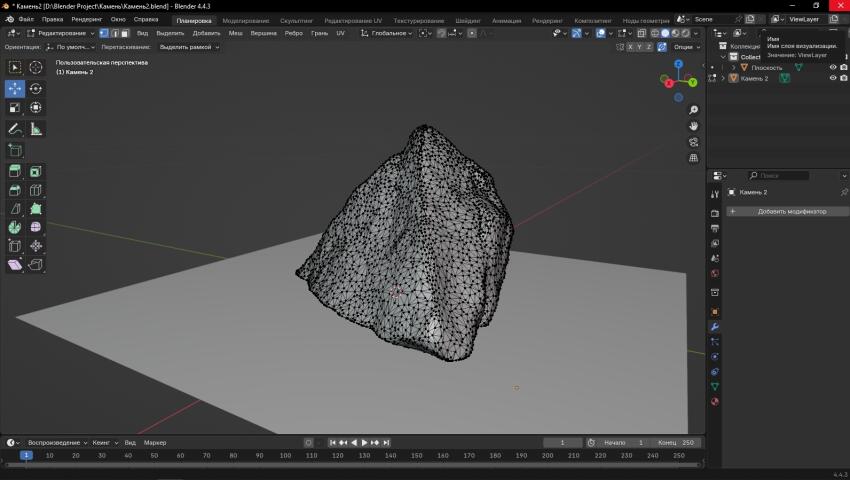The image size is (850, 480).
Task: Enable edge select mode
Action: [114, 33]
